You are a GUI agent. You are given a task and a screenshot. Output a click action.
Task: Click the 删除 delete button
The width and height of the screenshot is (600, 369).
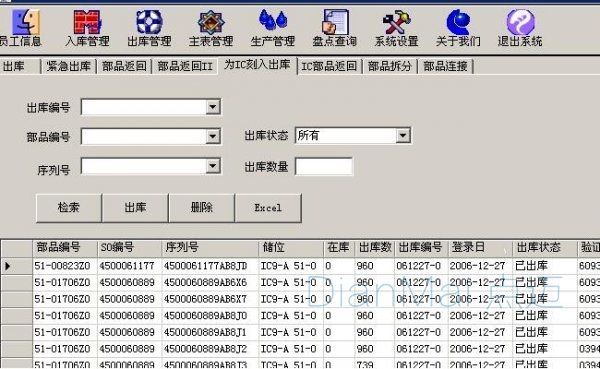coord(202,207)
